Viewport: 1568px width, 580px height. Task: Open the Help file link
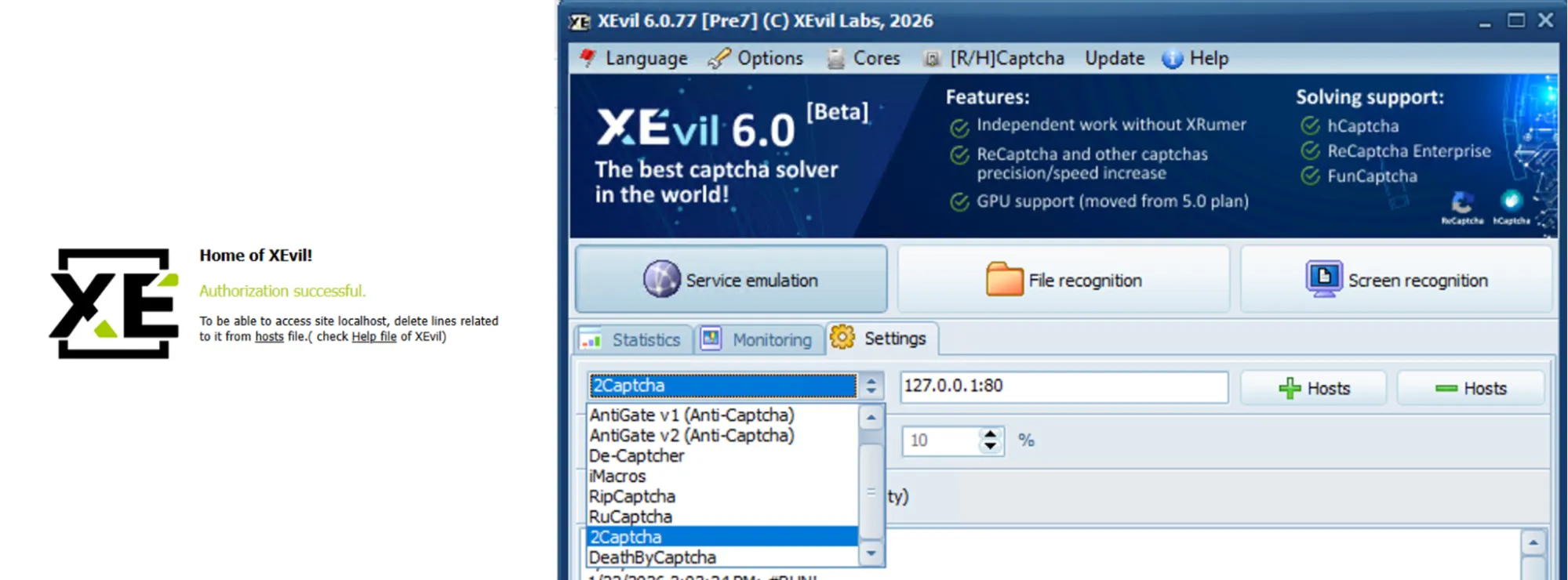[374, 337]
